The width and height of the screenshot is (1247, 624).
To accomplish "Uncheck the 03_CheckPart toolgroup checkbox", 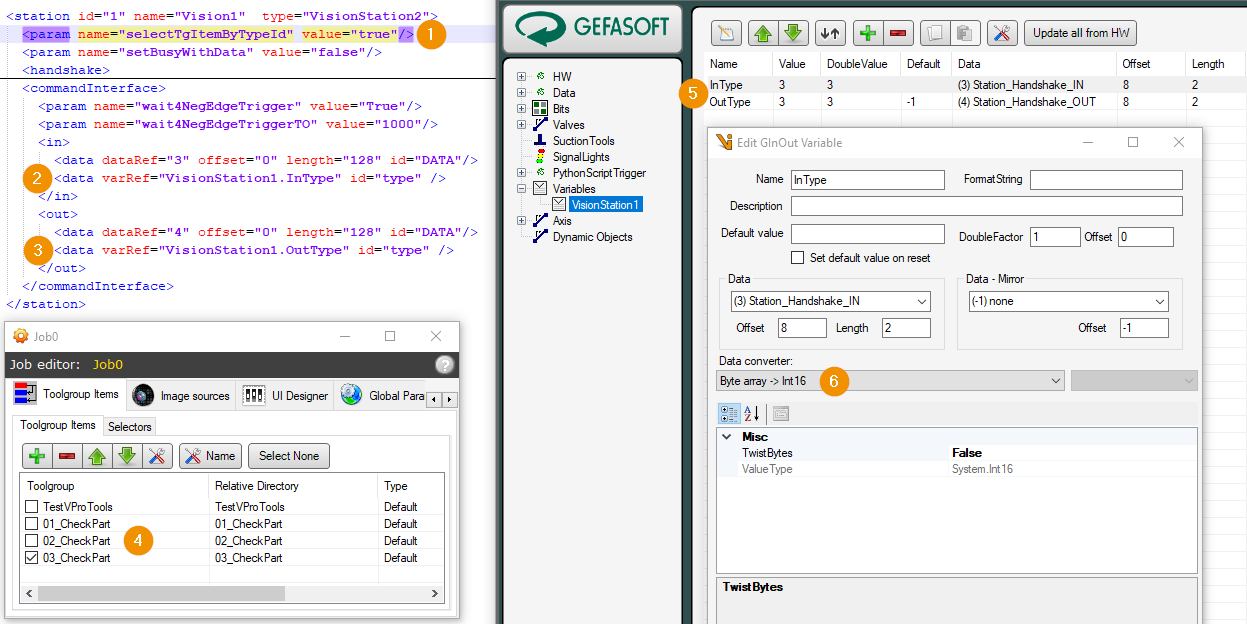I will [32, 558].
